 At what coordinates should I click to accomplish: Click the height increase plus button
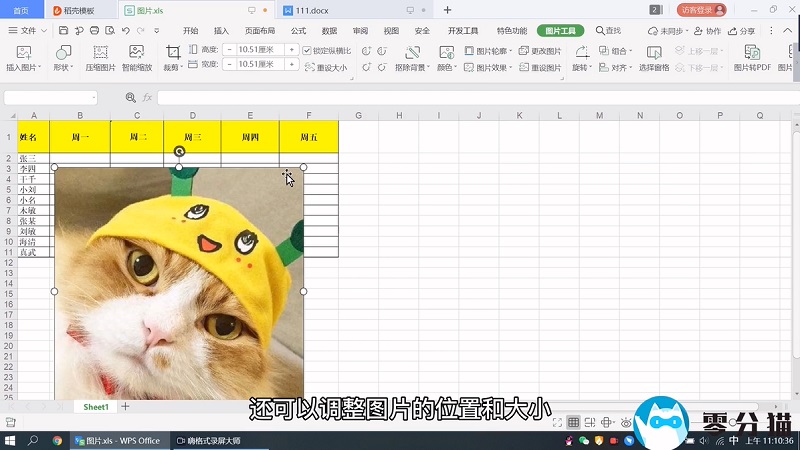(292, 50)
